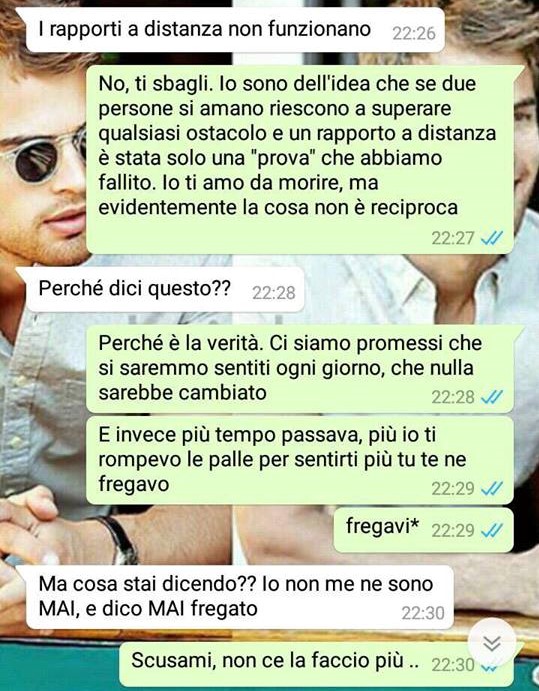Tap the 'Ma cosa stai dicendo??' message

tap(240, 597)
